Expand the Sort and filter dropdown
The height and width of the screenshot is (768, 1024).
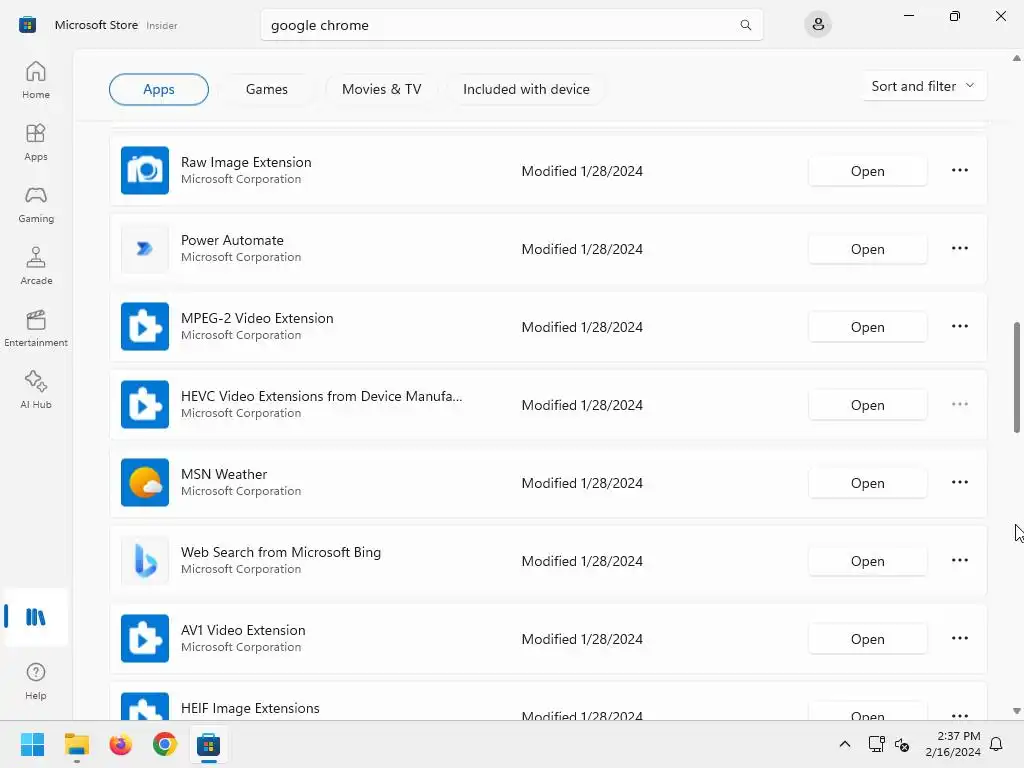coord(923,86)
